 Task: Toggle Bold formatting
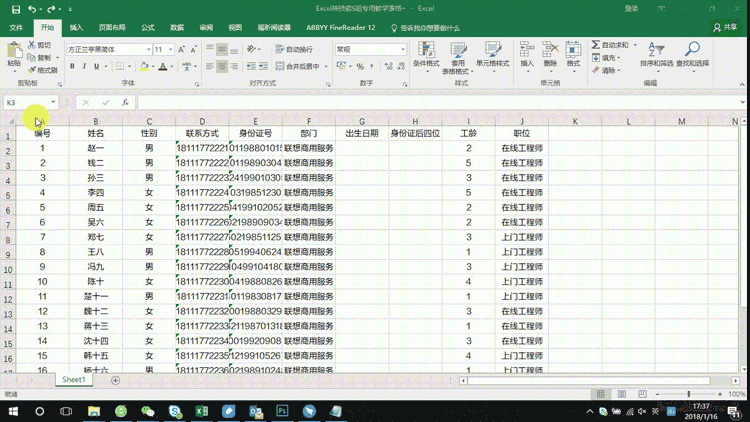(x=71, y=66)
